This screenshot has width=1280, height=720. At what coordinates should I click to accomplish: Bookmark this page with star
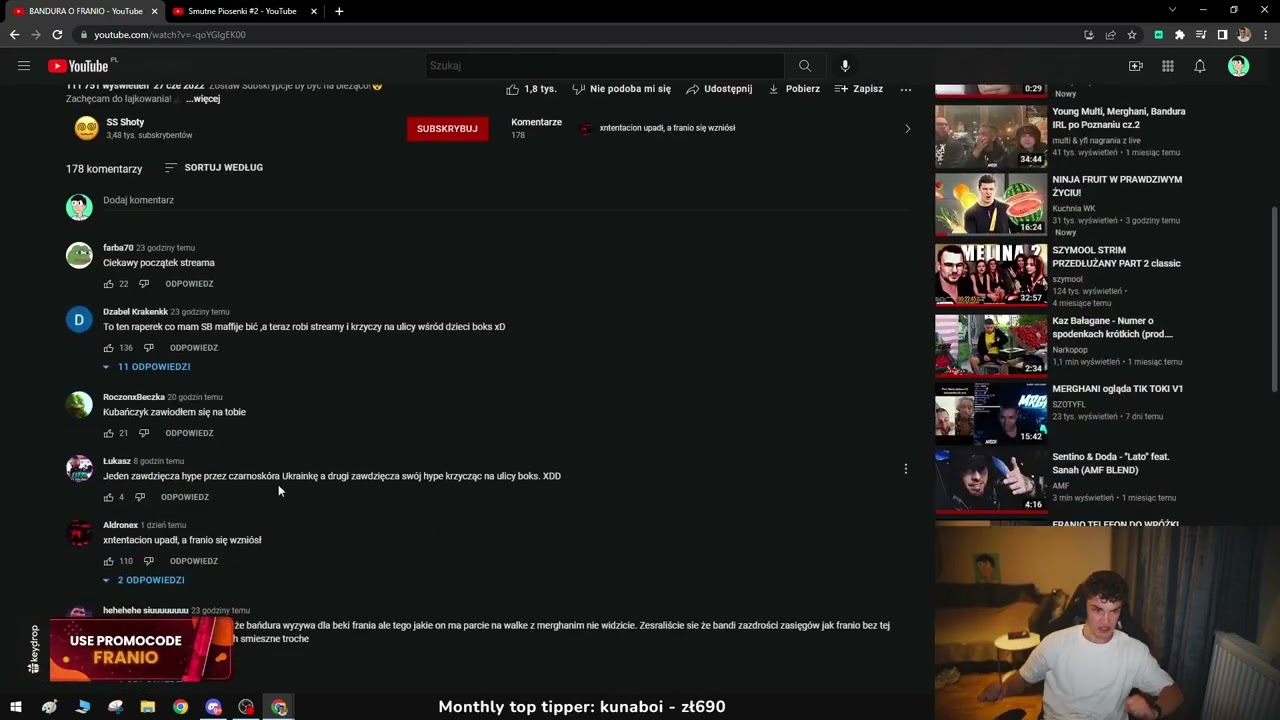[1132, 35]
